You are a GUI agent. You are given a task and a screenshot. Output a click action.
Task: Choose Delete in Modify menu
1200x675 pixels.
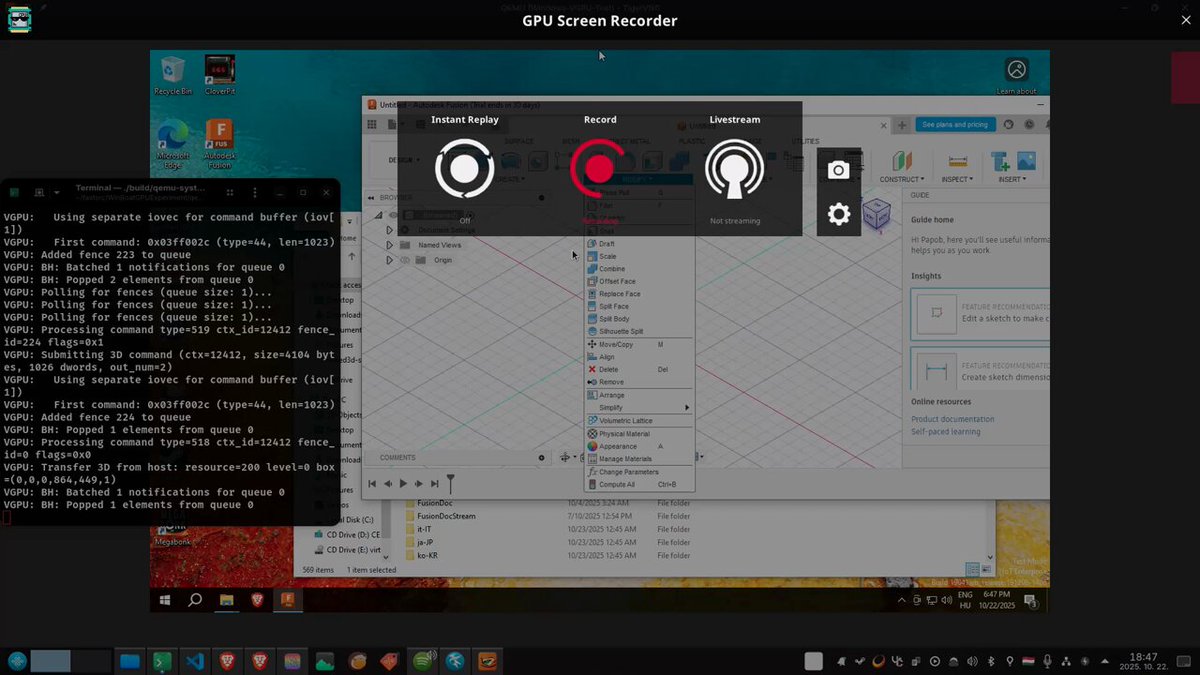click(x=639, y=369)
